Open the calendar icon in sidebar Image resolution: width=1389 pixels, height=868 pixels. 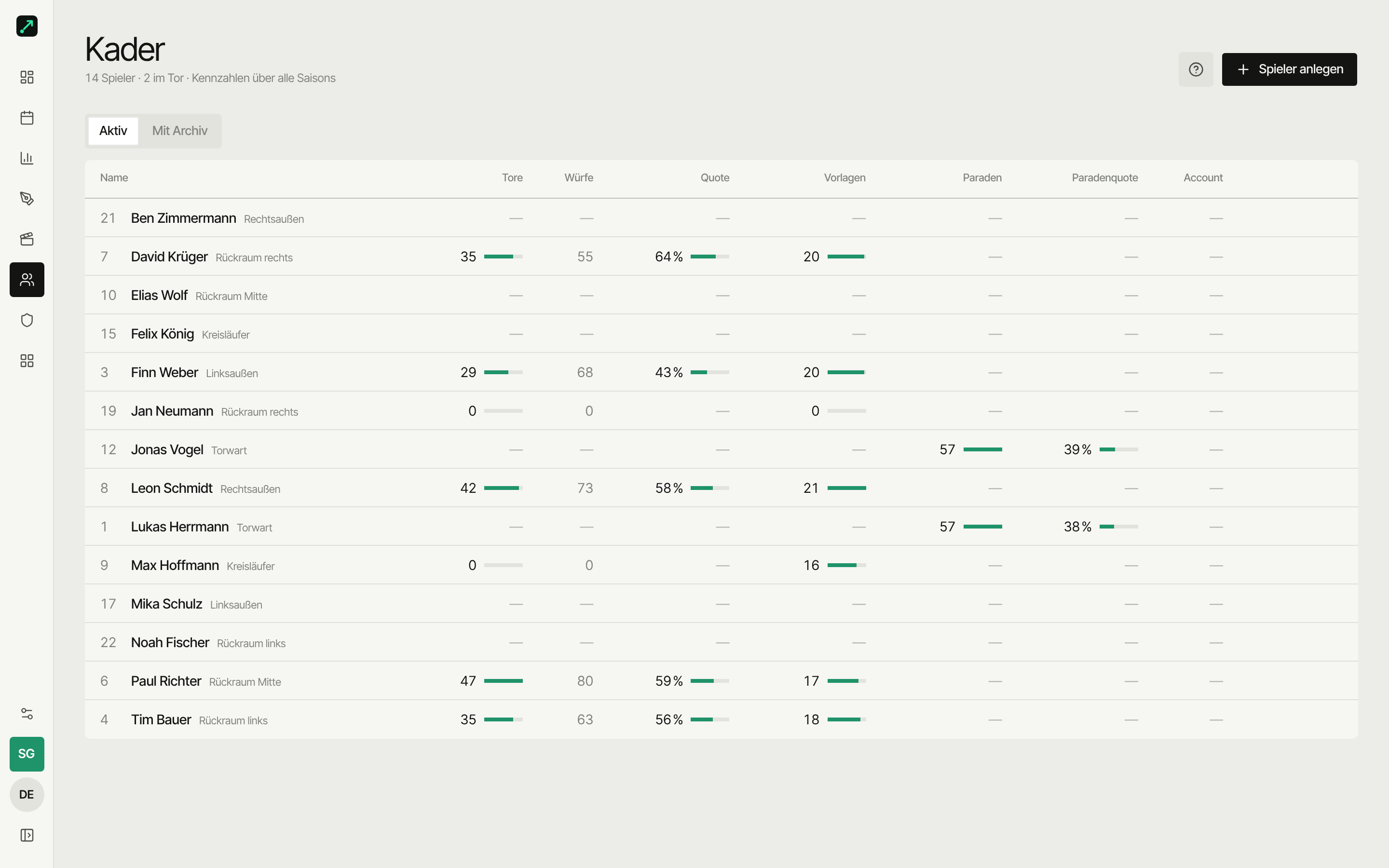coord(27,118)
